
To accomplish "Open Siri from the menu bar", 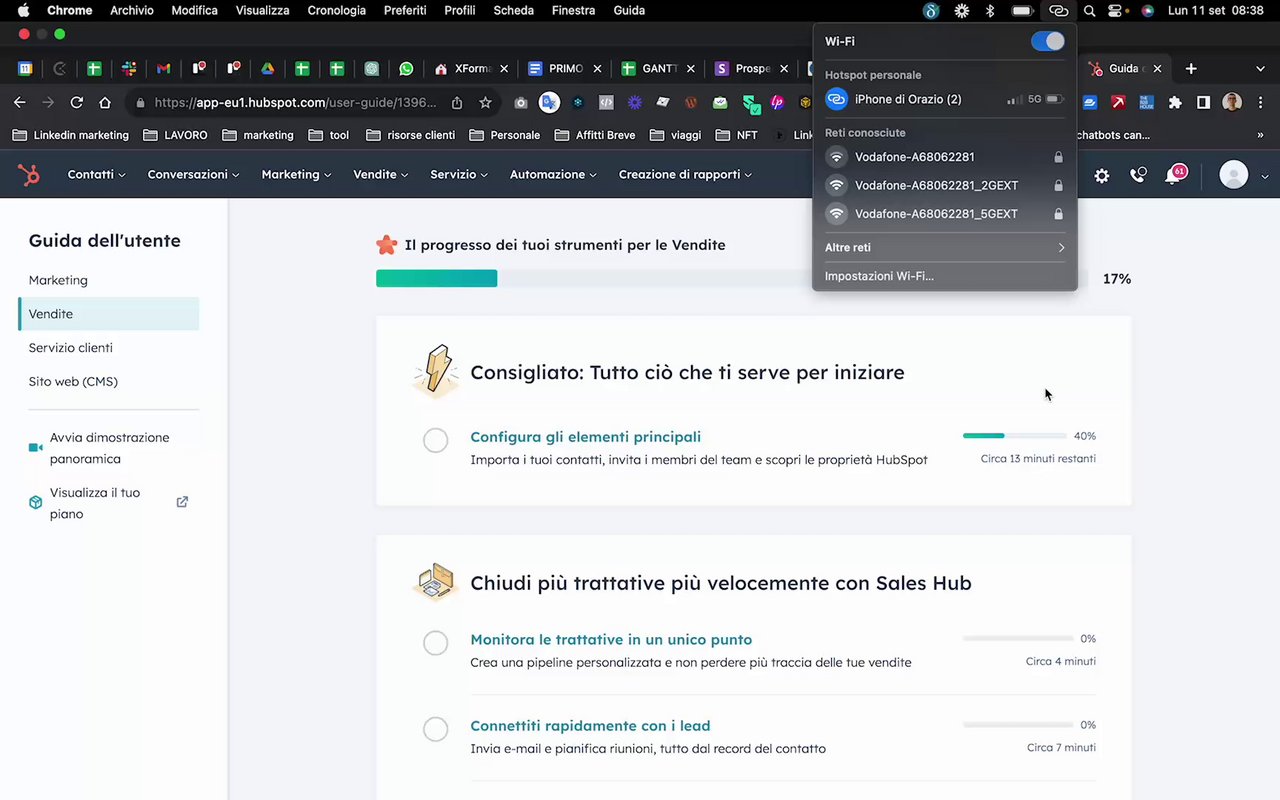I will tap(1147, 11).
